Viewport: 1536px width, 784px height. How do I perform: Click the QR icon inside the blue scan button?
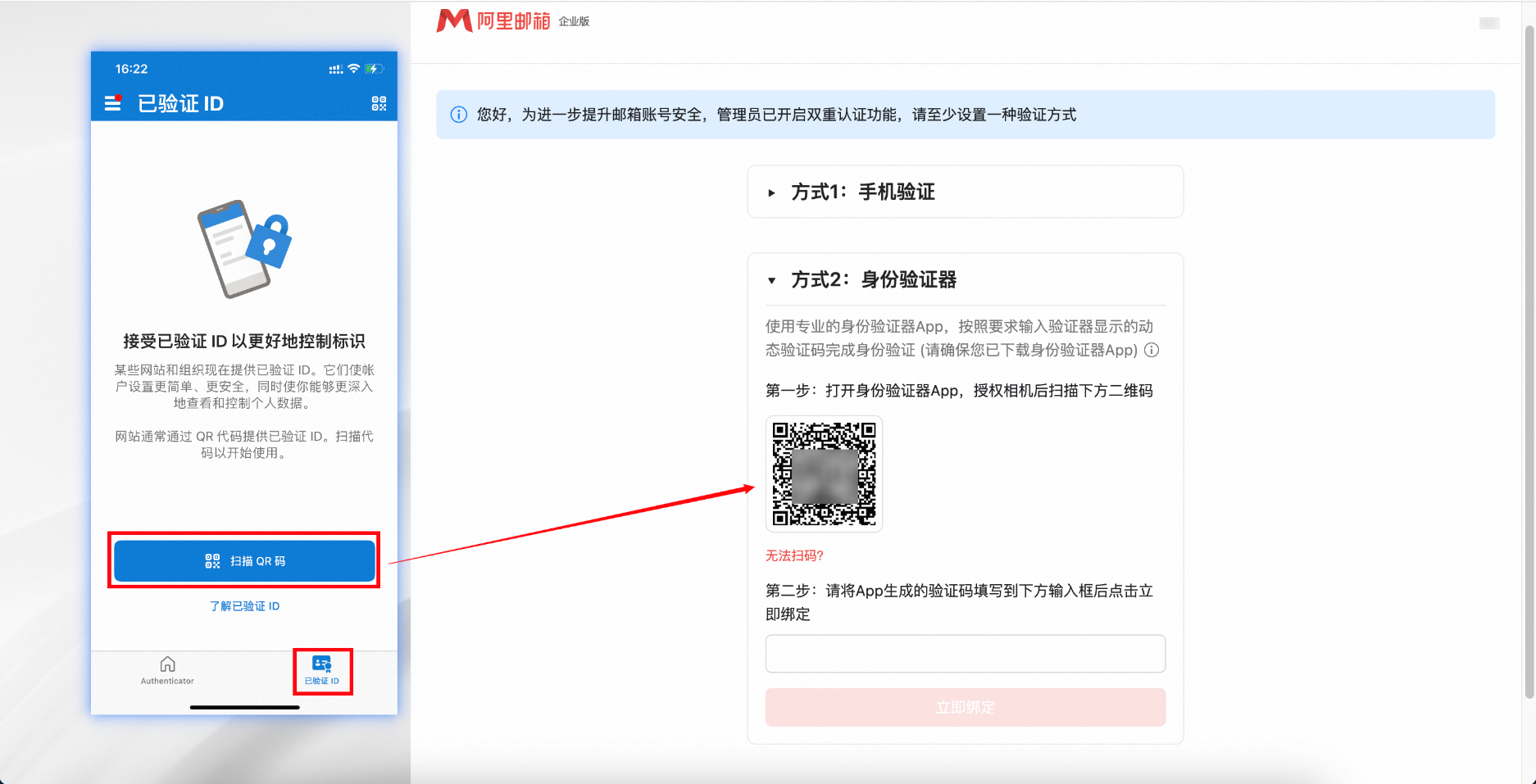point(211,561)
